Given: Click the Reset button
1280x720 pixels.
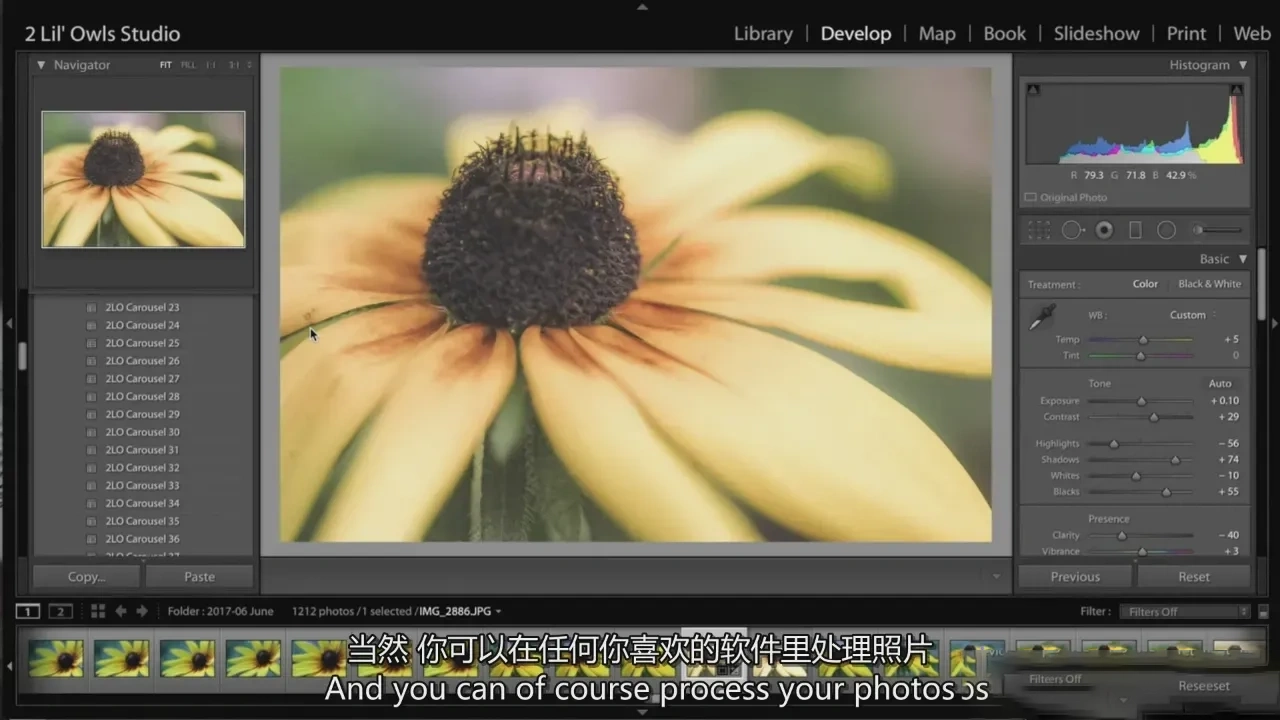Looking at the screenshot, I should point(1194,576).
